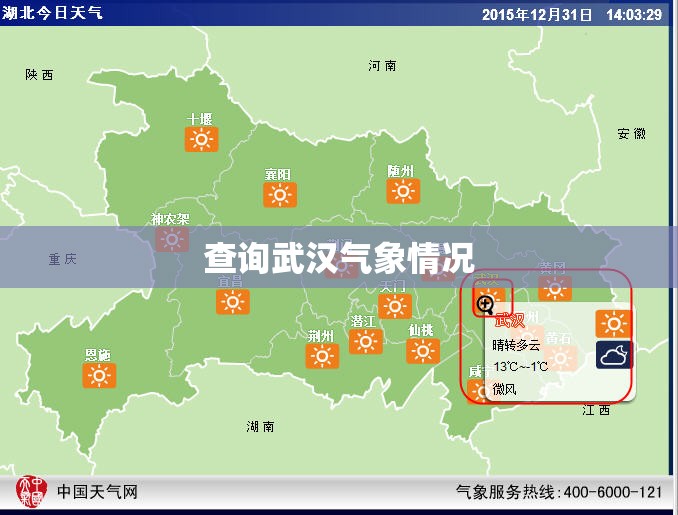This screenshot has height=515, width=678.
Task: Click the red 武汉 title in popup
Action: [x=509, y=320]
